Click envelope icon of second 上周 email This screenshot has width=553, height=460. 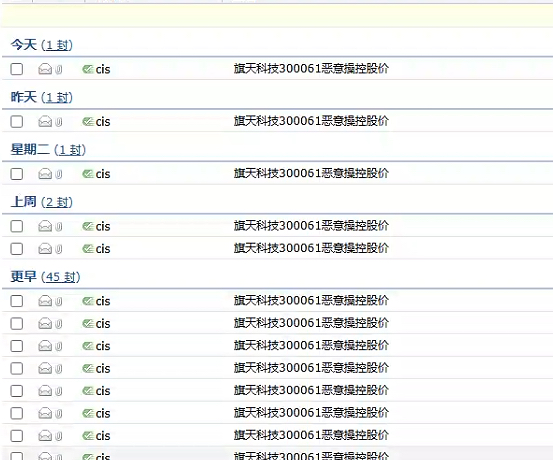(x=45, y=249)
